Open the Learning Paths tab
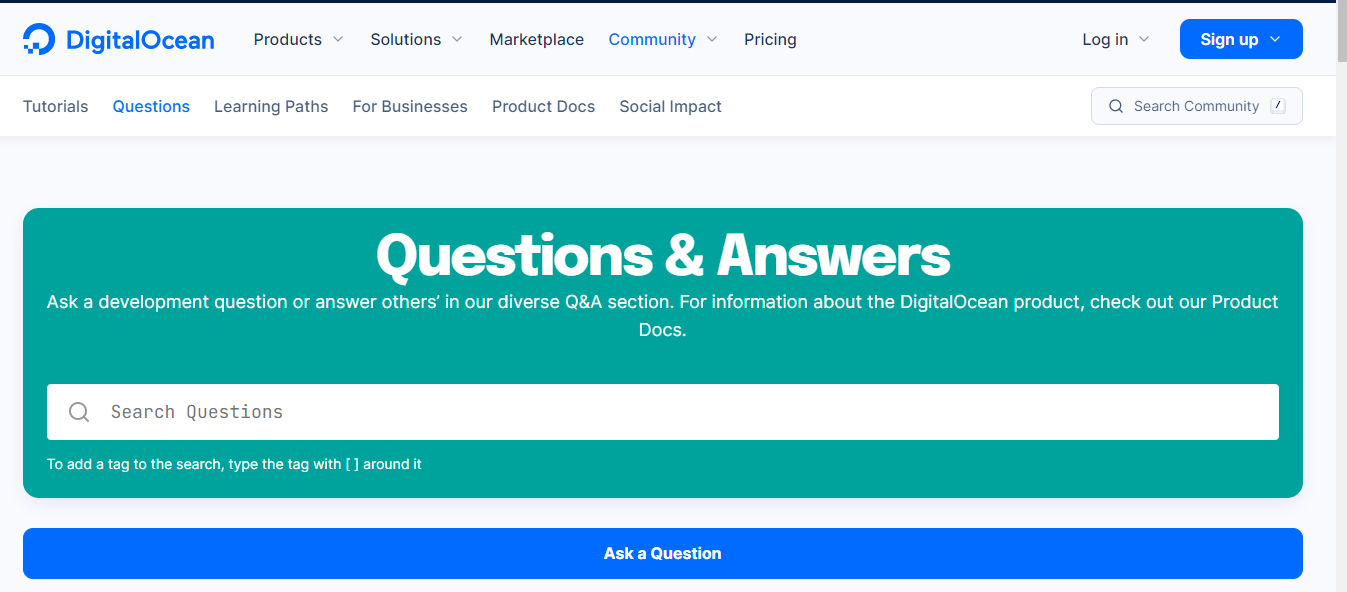The height and width of the screenshot is (592, 1347). point(271,106)
